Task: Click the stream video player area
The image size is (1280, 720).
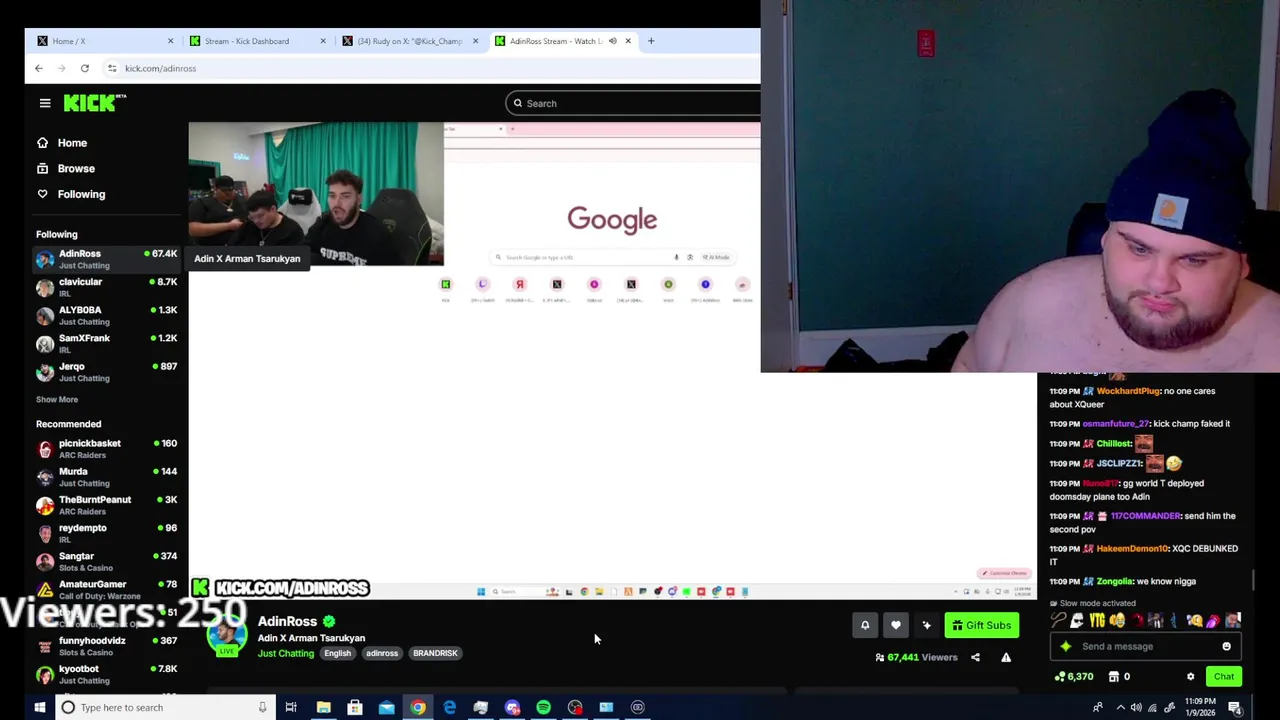Action: coord(612,360)
